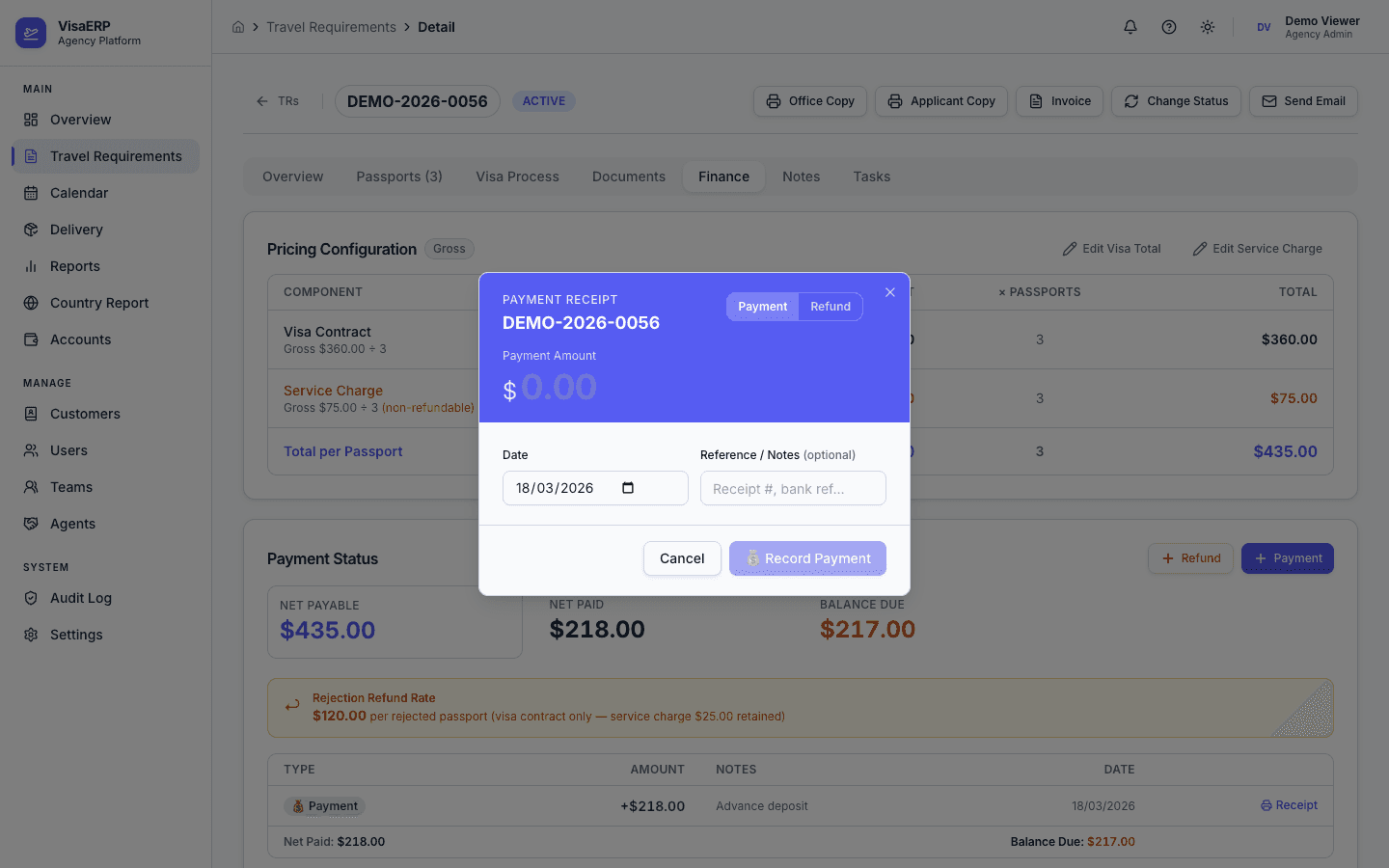Viewport: 1389px width, 868px height.
Task: Open the help question mark icon
Action: click(1168, 27)
